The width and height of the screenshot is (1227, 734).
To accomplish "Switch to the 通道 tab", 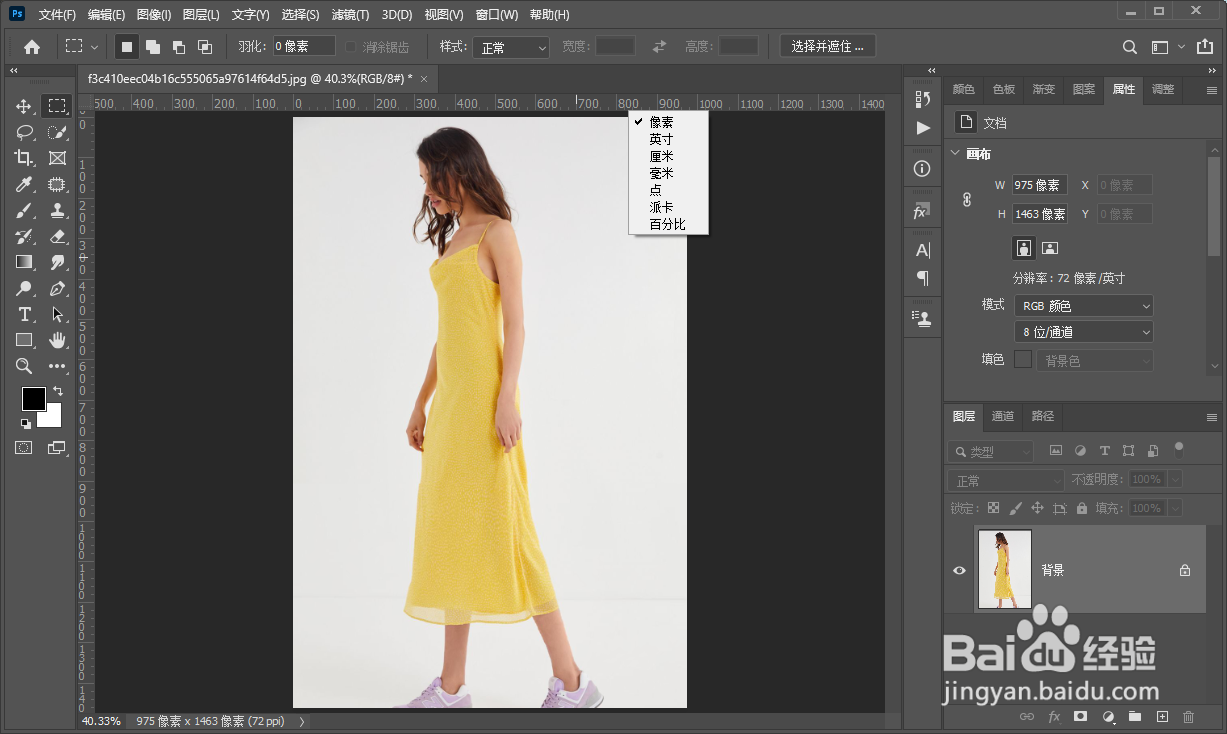I will point(1003,416).
